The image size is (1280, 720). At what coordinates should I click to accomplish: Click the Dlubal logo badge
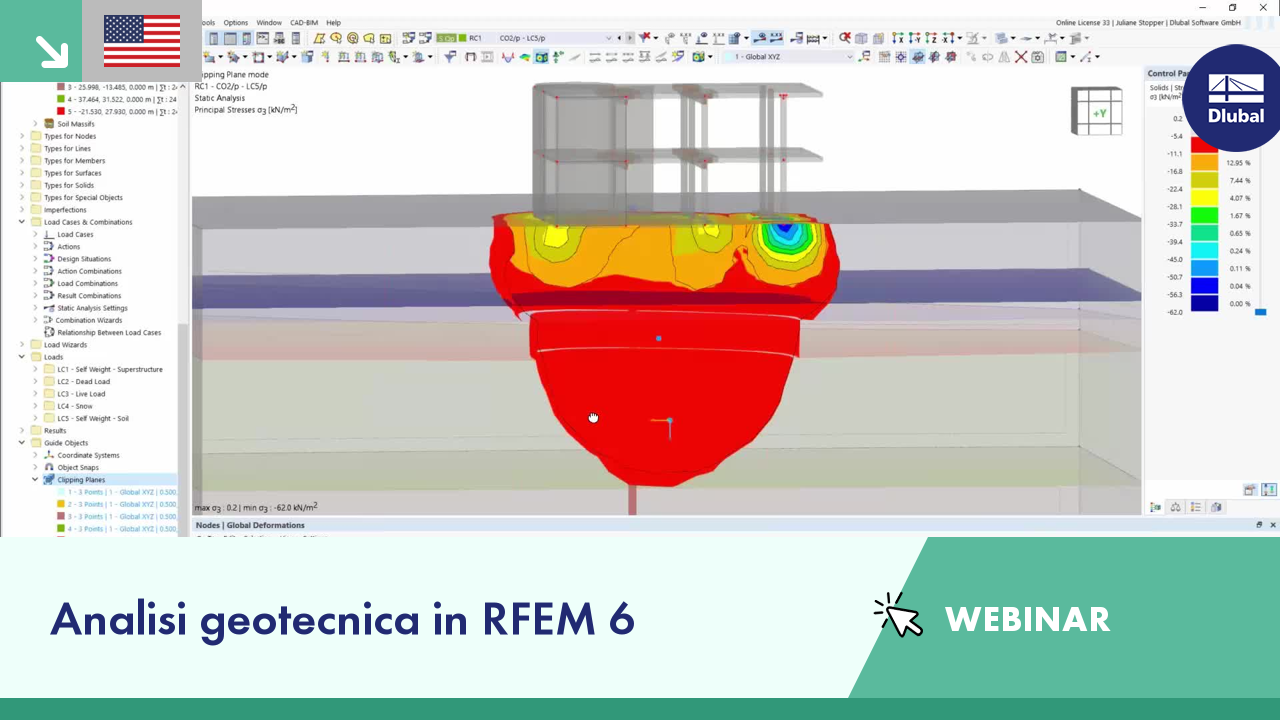[1236, 98]
